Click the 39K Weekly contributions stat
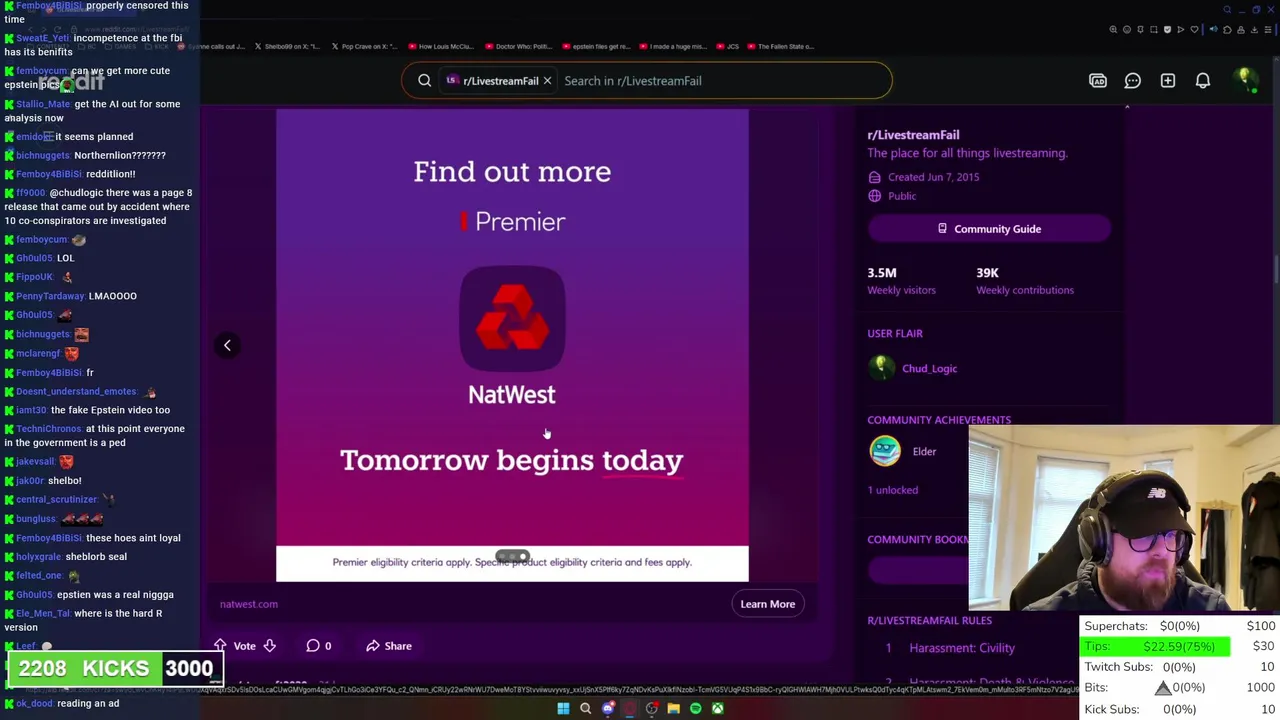 [x=1025, y=281]
